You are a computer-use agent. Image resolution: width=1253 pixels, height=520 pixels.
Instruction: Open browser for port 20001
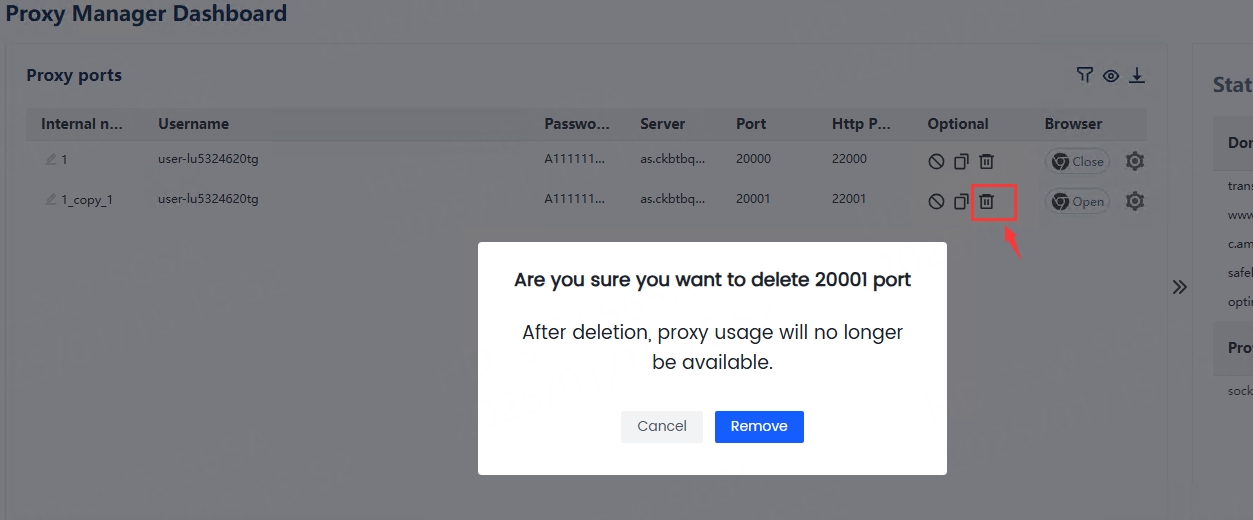1077,201
